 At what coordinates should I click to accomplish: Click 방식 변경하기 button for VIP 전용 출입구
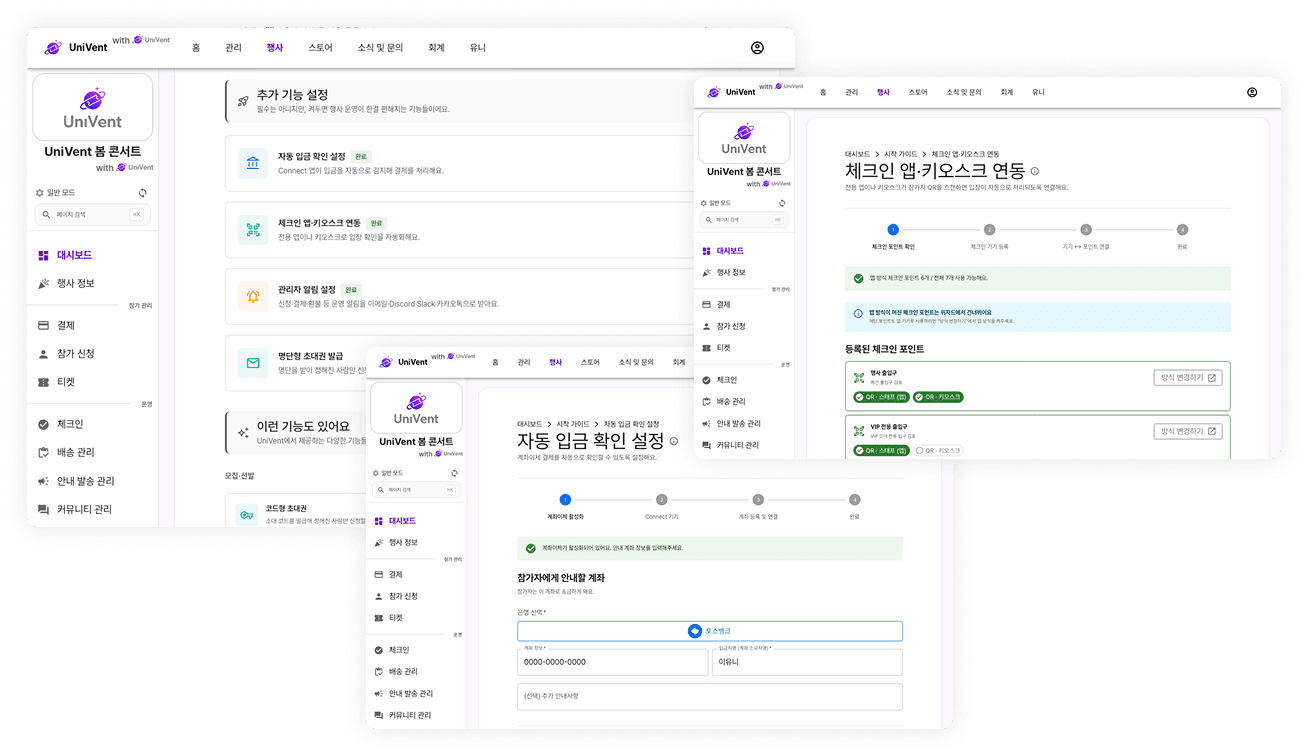(1188, 431)
